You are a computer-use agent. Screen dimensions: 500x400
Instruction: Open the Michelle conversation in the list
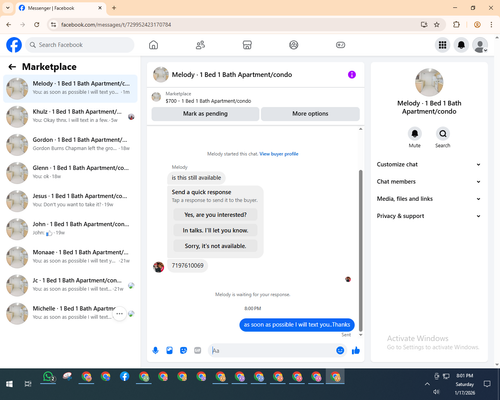click(x=70, y=313)
